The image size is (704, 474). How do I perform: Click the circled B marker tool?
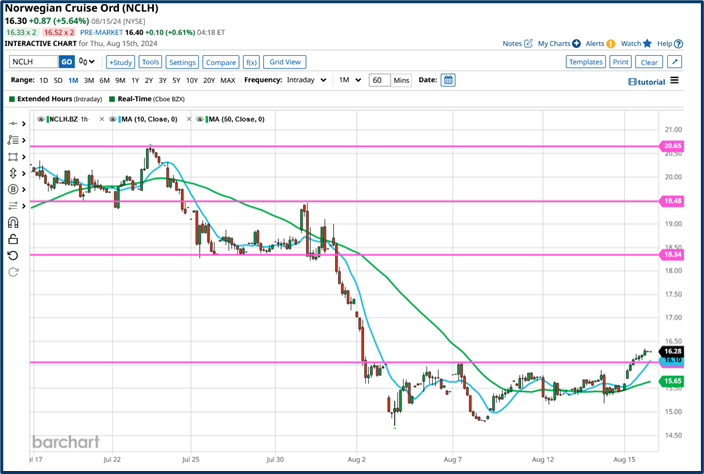[13, 189]
